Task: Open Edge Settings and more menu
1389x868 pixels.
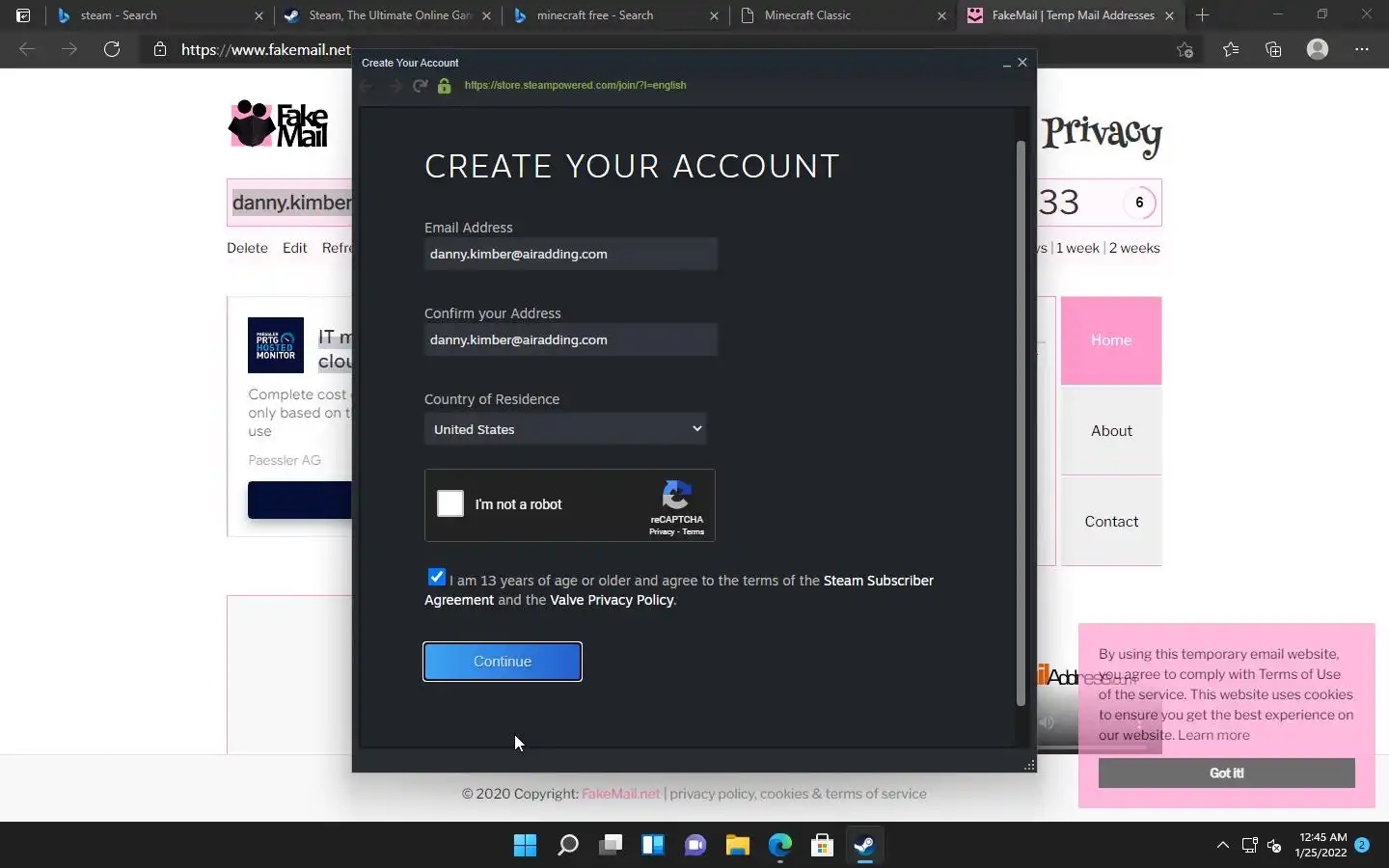Action: pos(1362,49)
